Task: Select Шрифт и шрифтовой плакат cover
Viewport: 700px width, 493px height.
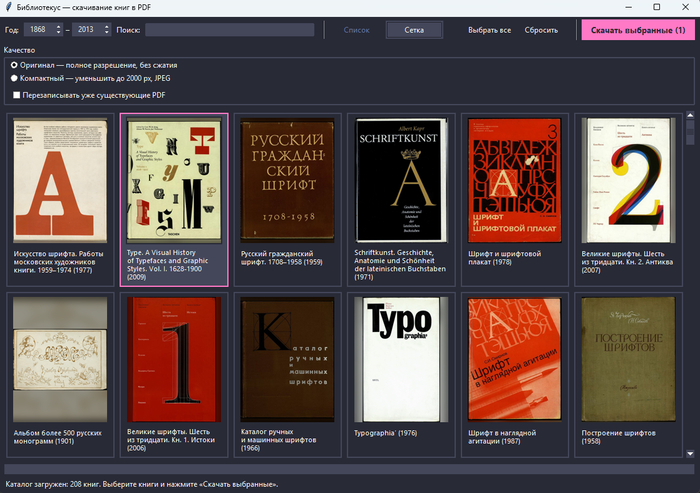Action: [514, 180]
